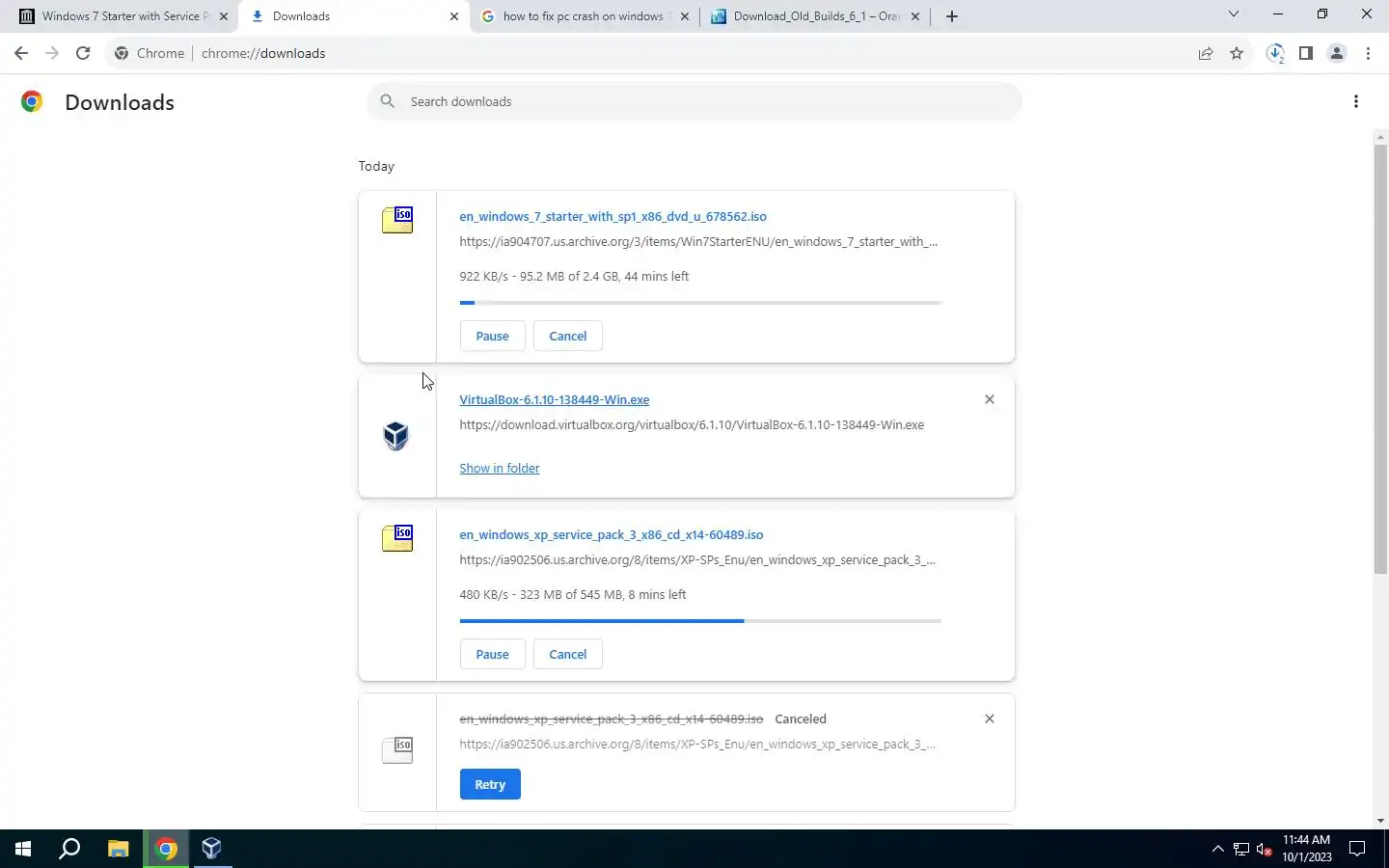The image size is (1389, 868).
Task: Click the forward navigation arrow
Action: (52, 53)
